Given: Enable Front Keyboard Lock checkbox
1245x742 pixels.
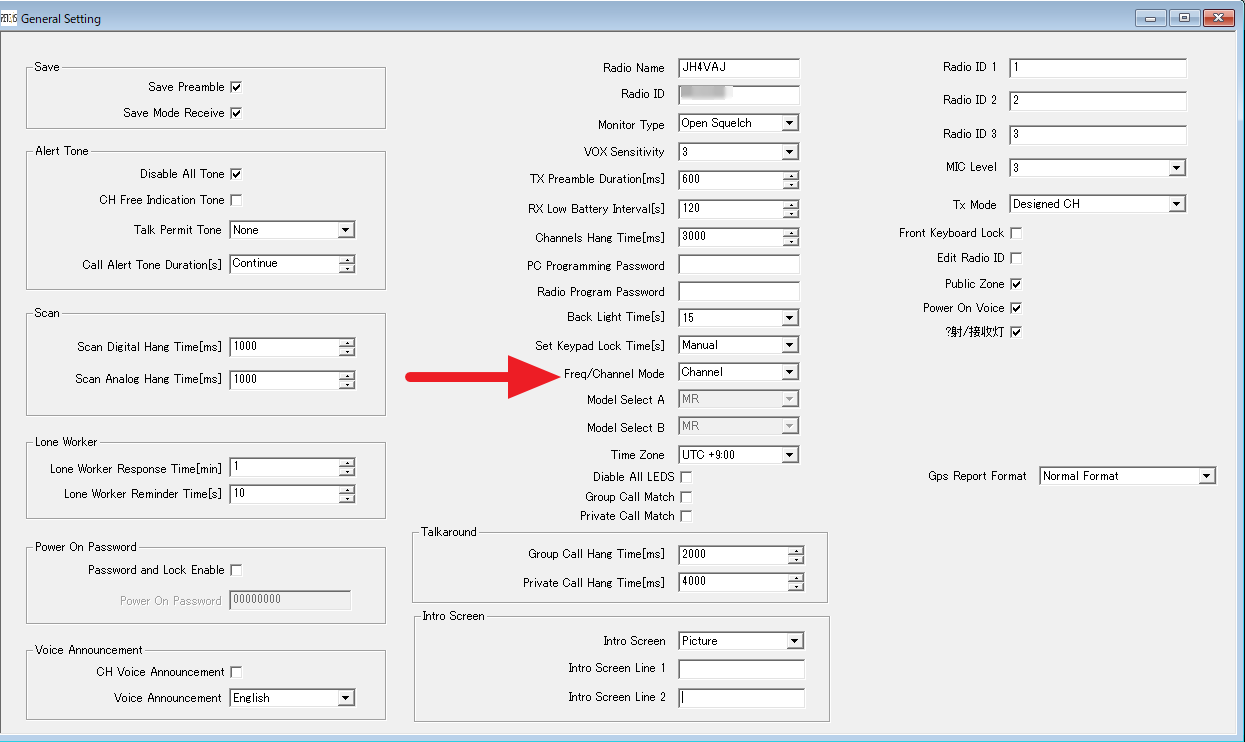Looking at the screenshot, I should coord(1016,233).
